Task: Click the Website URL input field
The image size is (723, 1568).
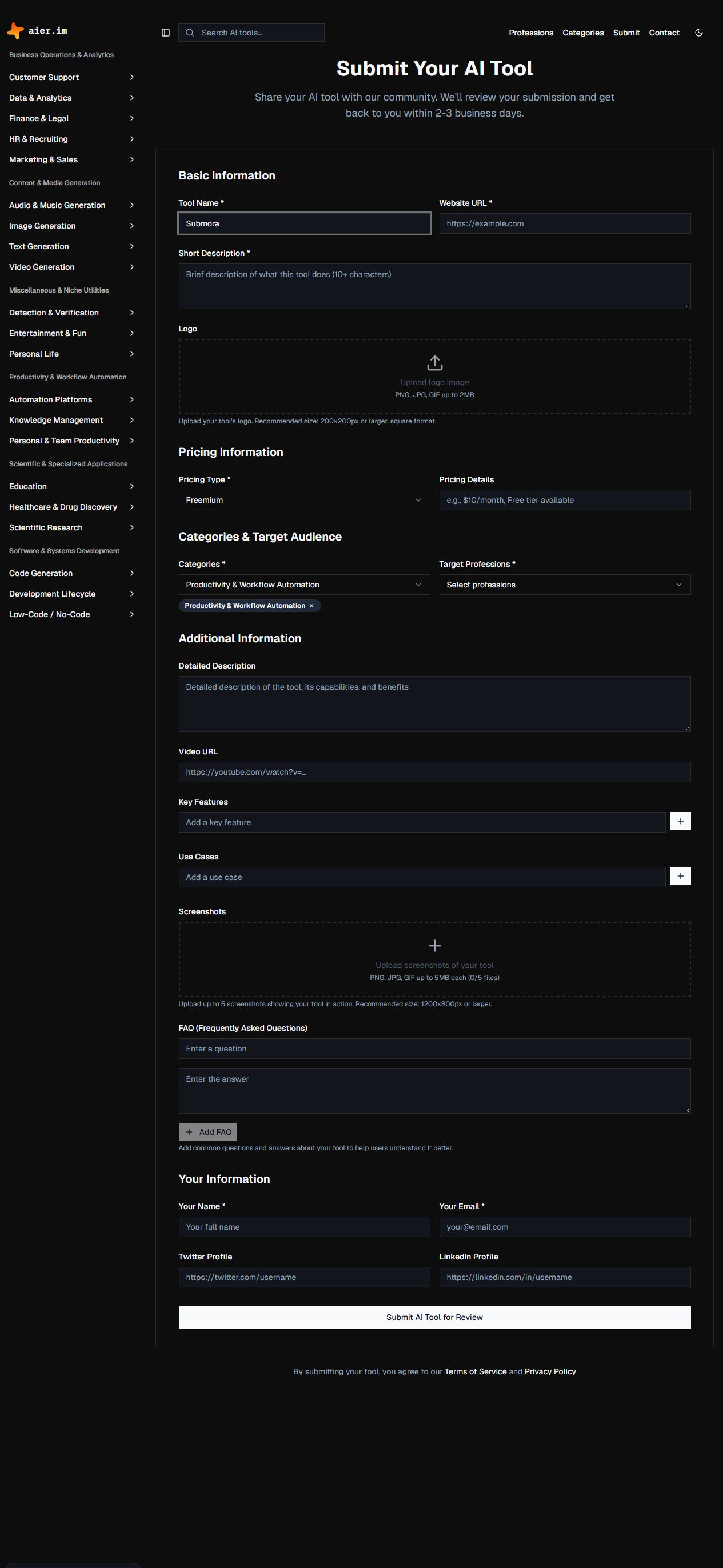Action: [565, 223]
